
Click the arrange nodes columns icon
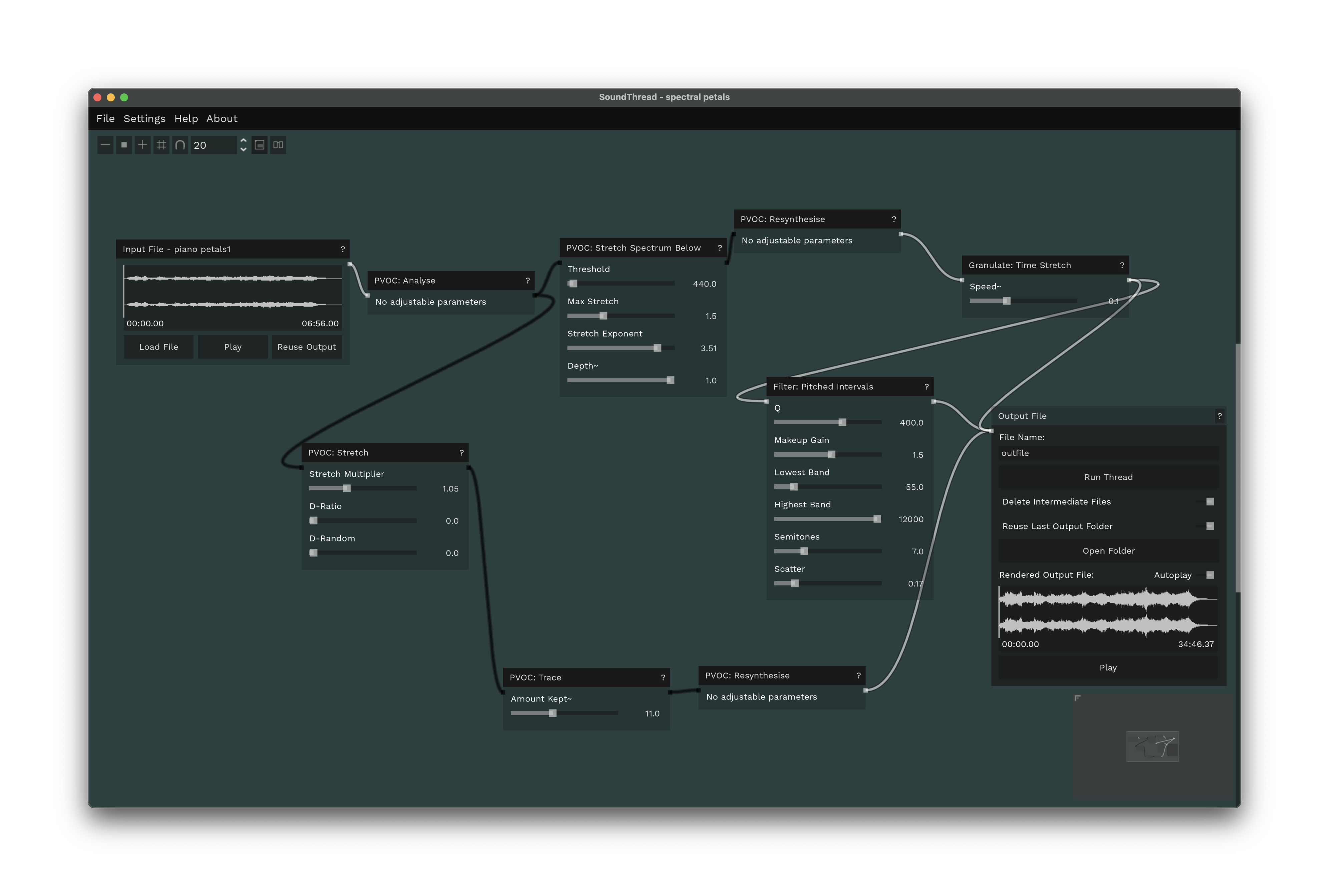pyautogui.click(x=278, y=144)
